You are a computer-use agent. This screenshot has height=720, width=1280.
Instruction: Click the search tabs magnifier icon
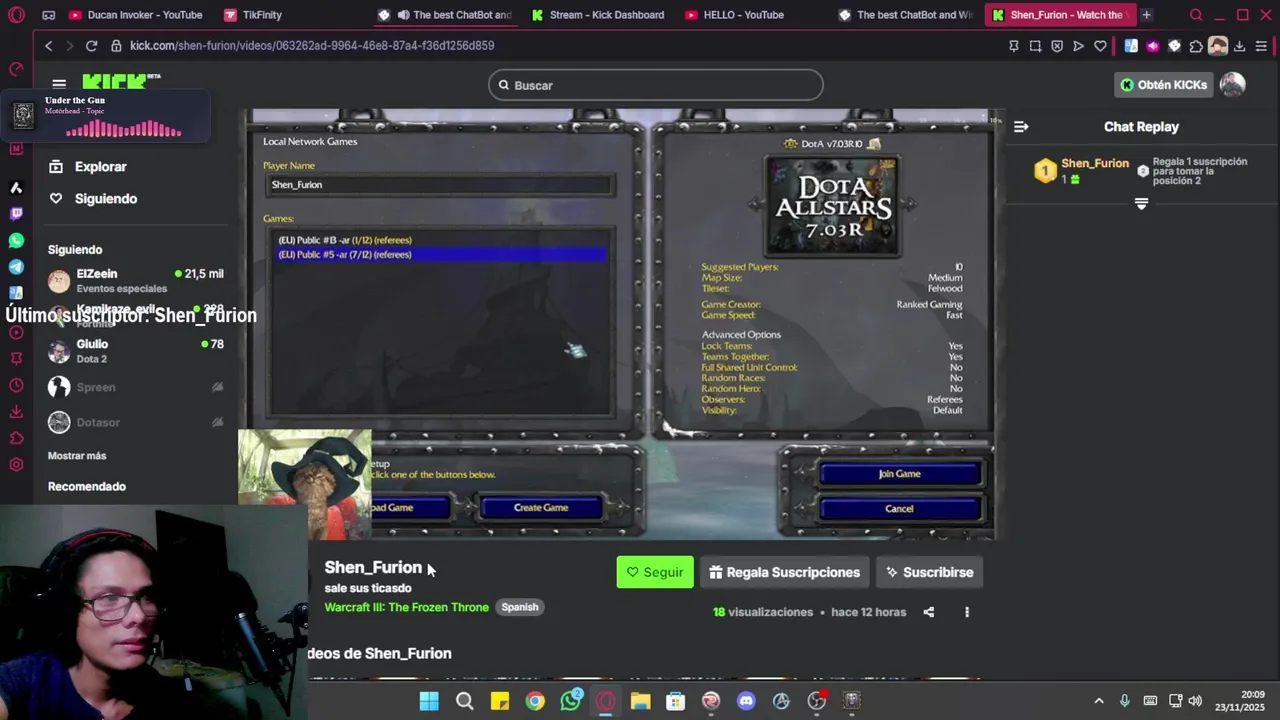(x=1196, y=15)
